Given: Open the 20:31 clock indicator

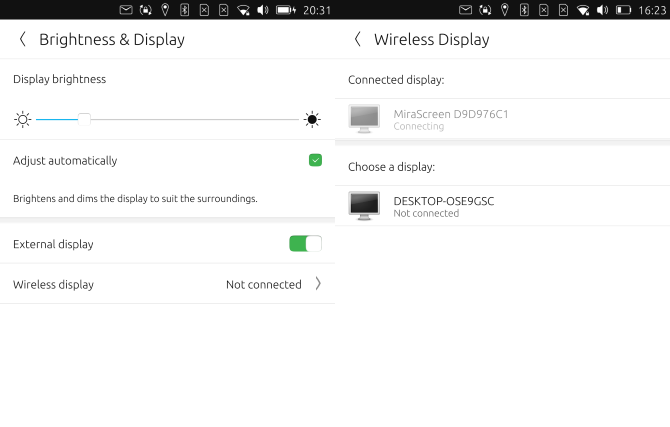Looking at the screenshot, I should click(x=317, y=10).
